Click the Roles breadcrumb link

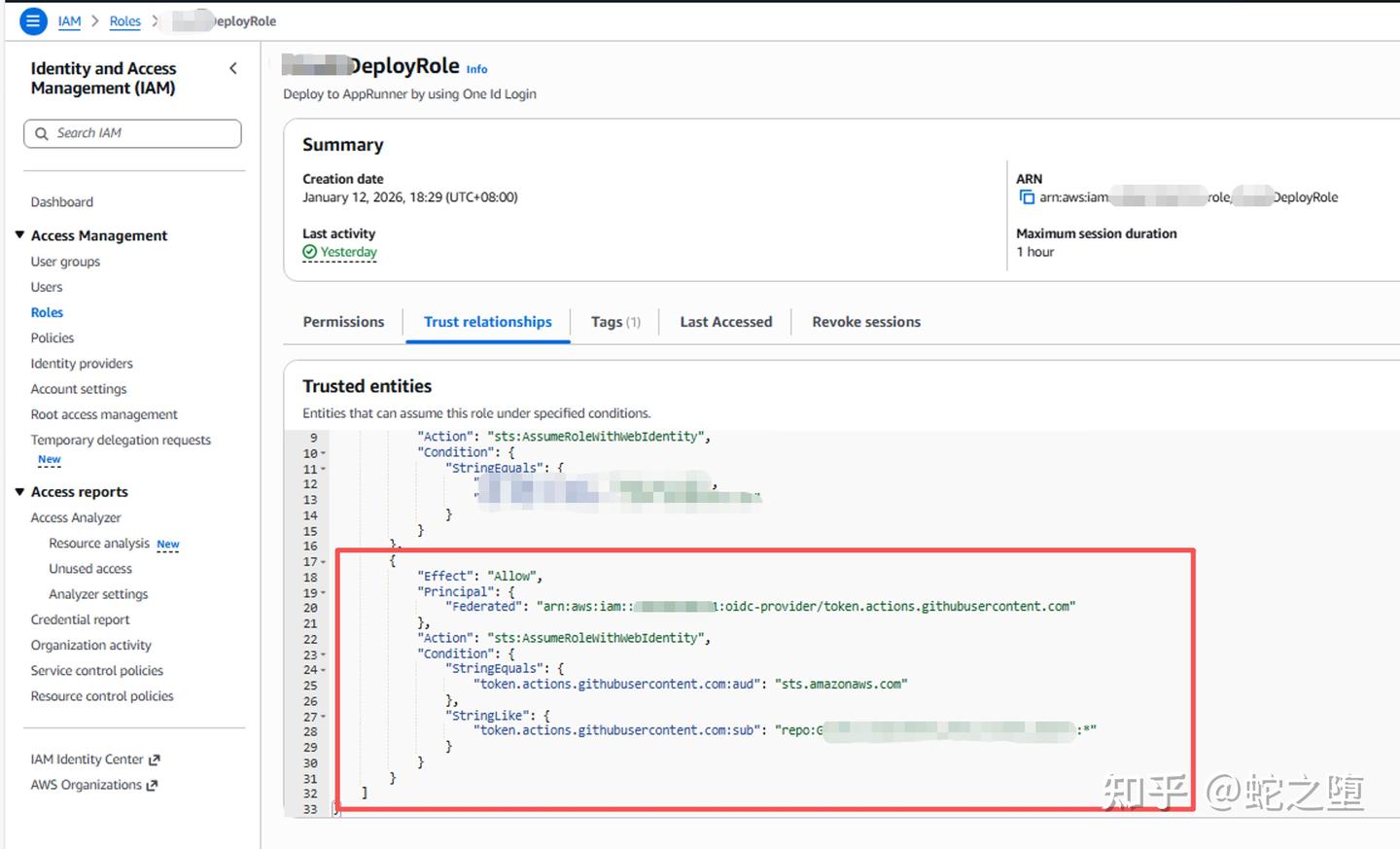click(124, 20)
